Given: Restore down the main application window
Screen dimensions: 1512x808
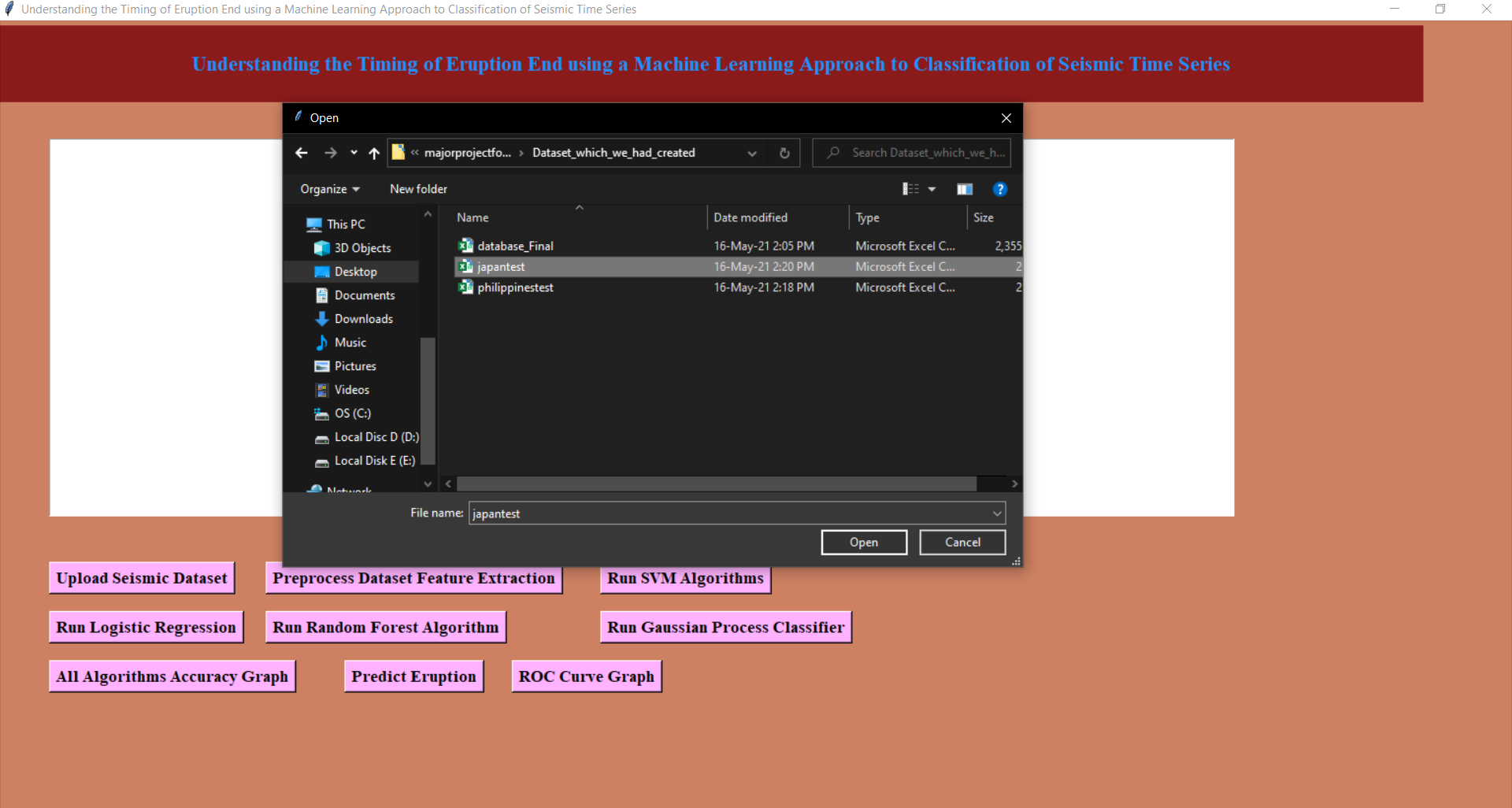Looking at the screenshot, I should (1440, 9).
